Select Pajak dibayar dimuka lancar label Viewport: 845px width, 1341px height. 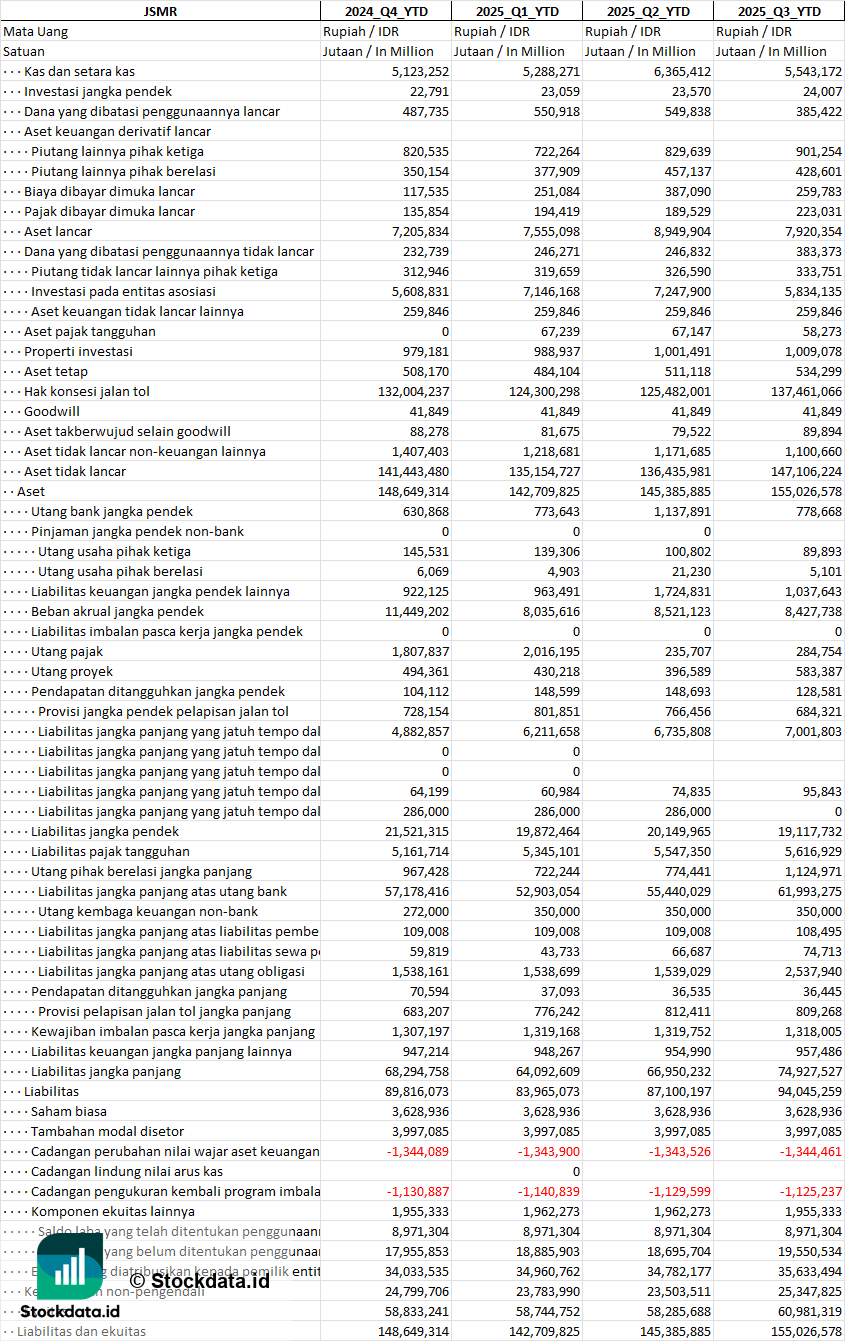[110, 211]
